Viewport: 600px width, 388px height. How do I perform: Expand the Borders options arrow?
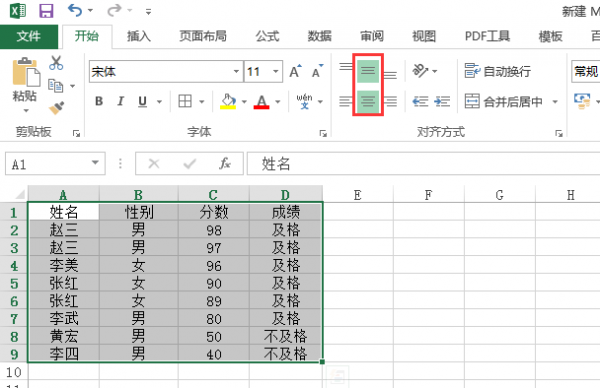[x=202, y=102]
